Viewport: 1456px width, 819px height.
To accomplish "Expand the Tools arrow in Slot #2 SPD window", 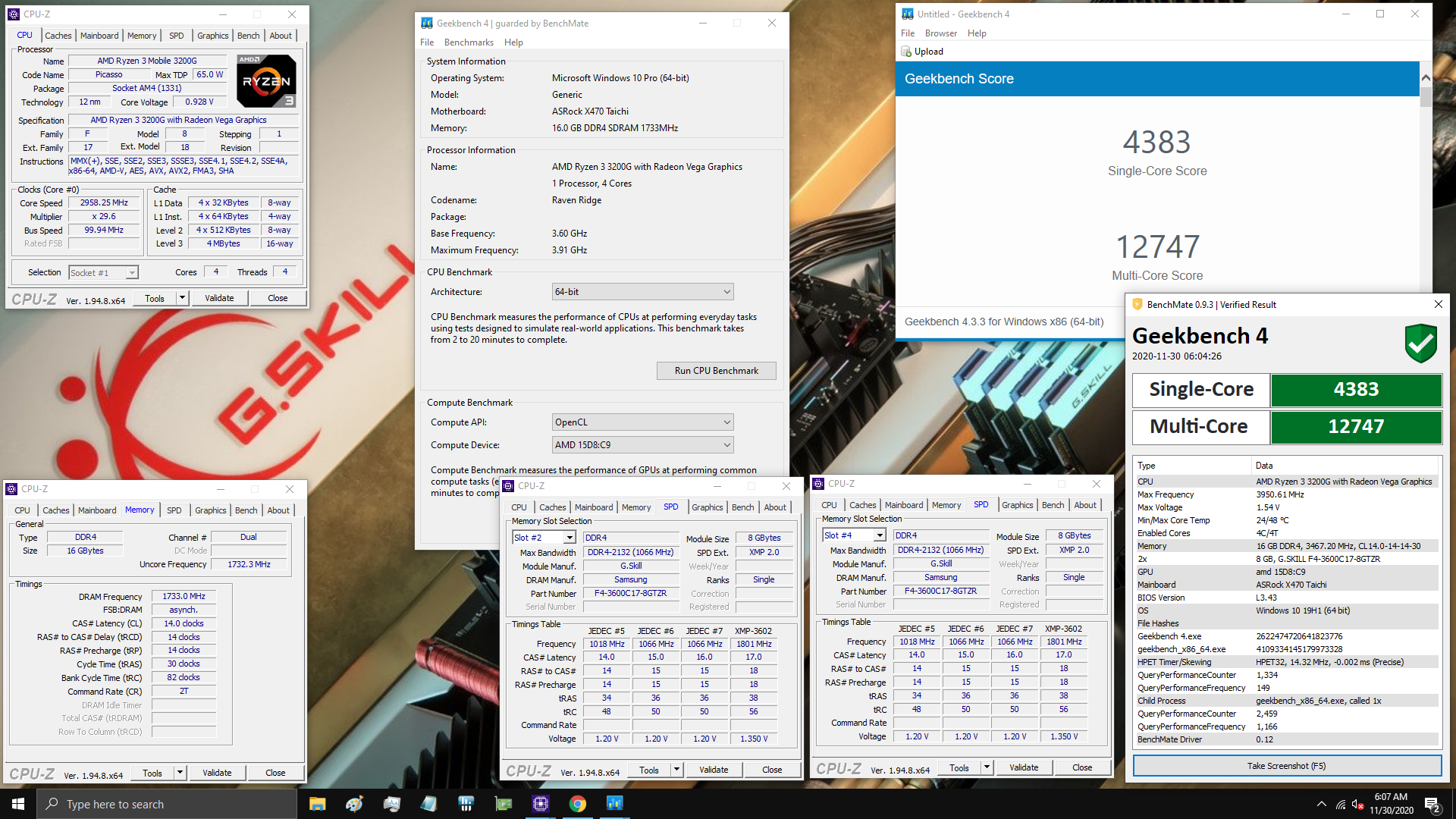I will (676, 770).
